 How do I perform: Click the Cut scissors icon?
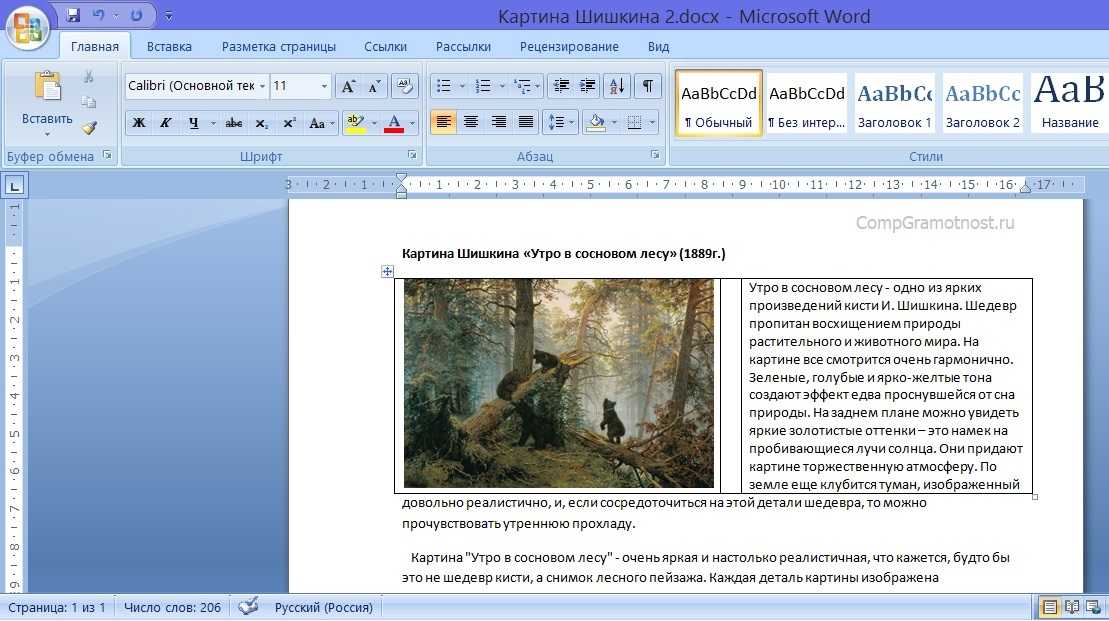(x=89, y=77)
